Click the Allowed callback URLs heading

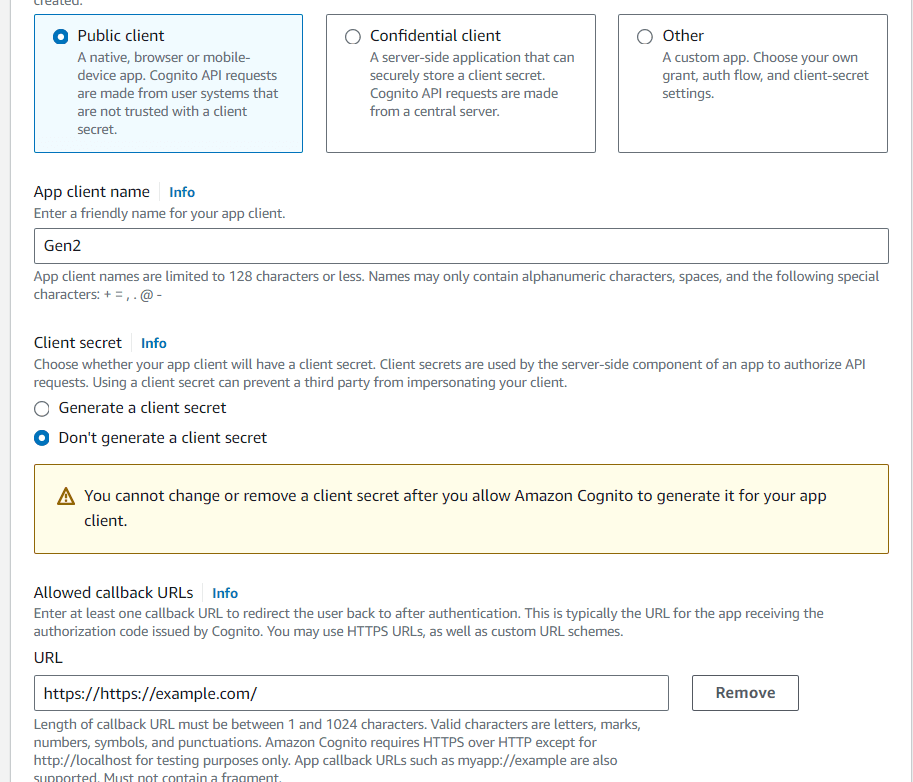point(114,592)
